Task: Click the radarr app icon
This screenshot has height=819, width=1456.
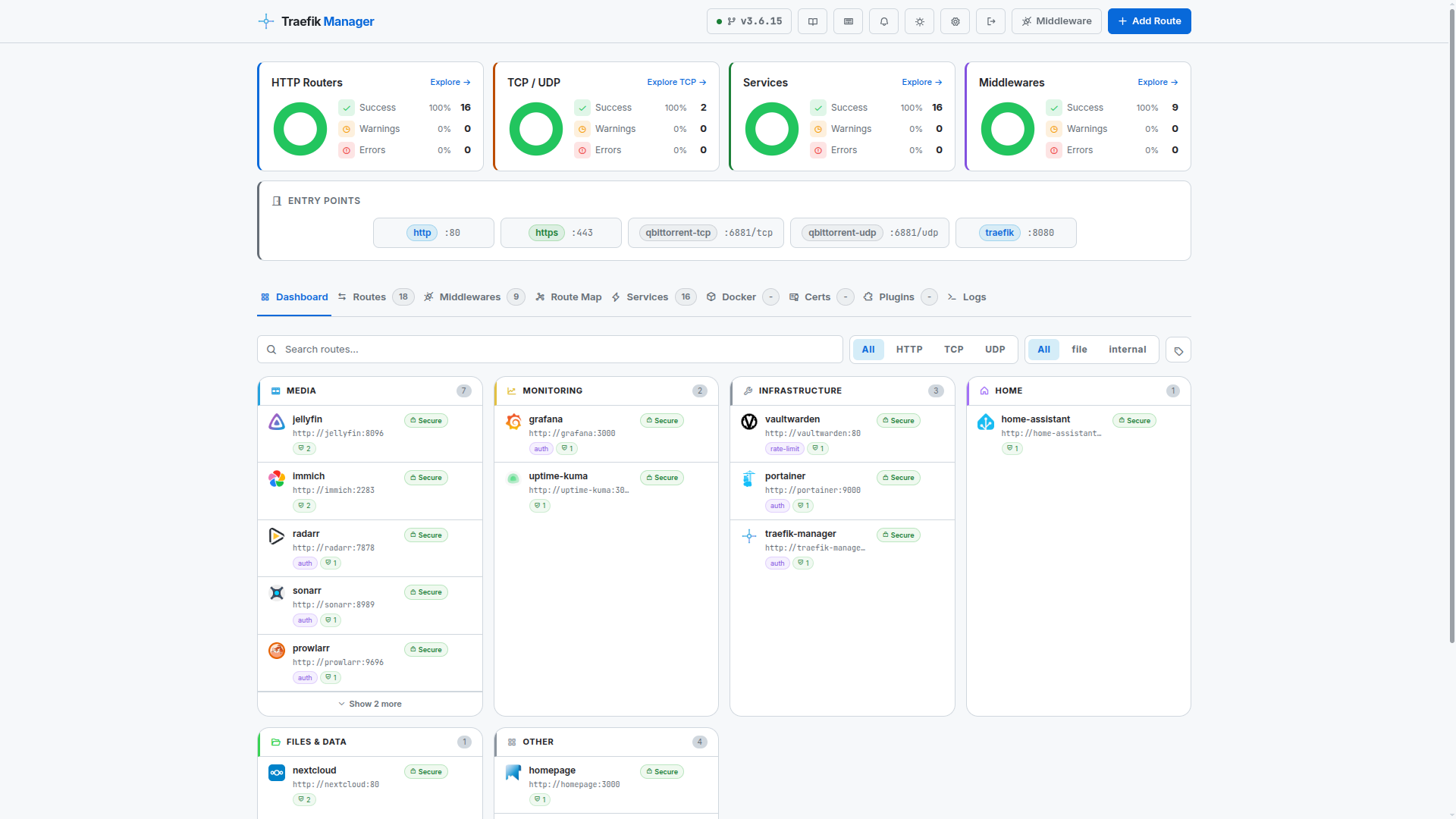Action: coord(277,536)
